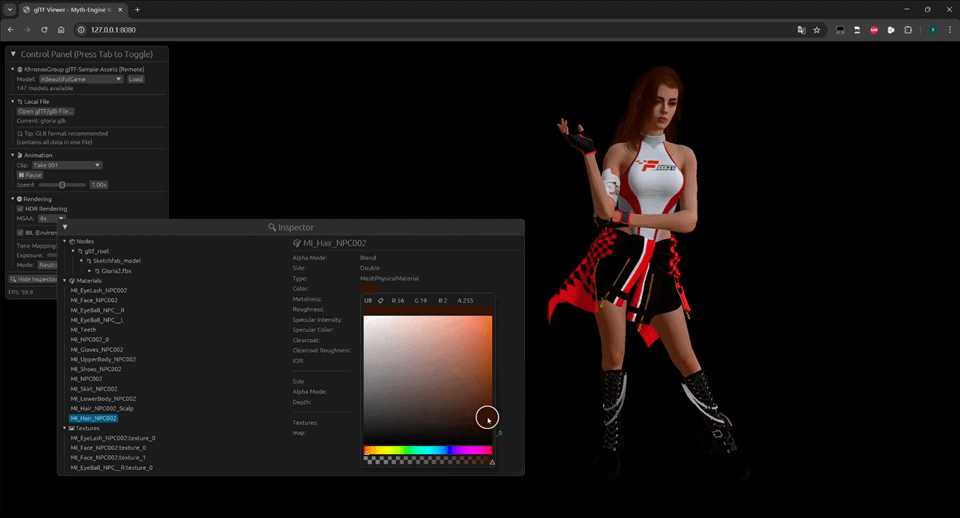Select the MI_Face_NPC002 material entry
Viewport: 960px width, 518px height.
coord(93,300)
